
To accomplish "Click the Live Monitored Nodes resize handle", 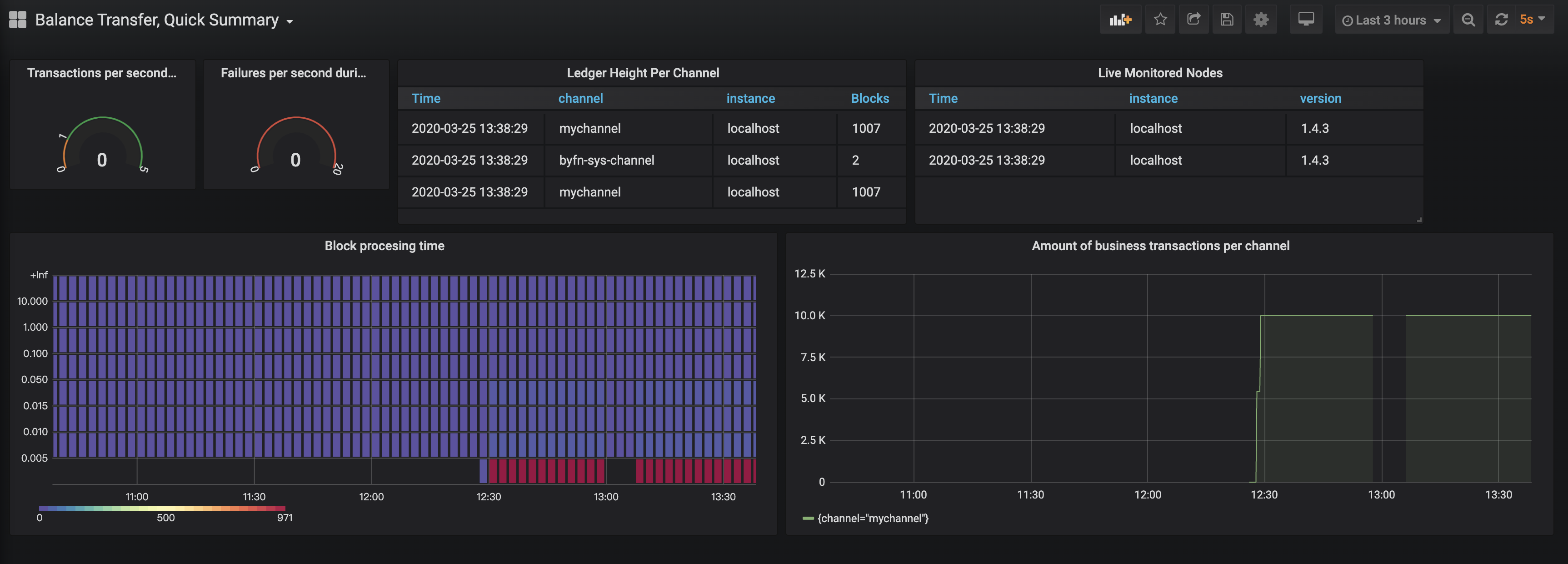I will [x=1419, y=219].
